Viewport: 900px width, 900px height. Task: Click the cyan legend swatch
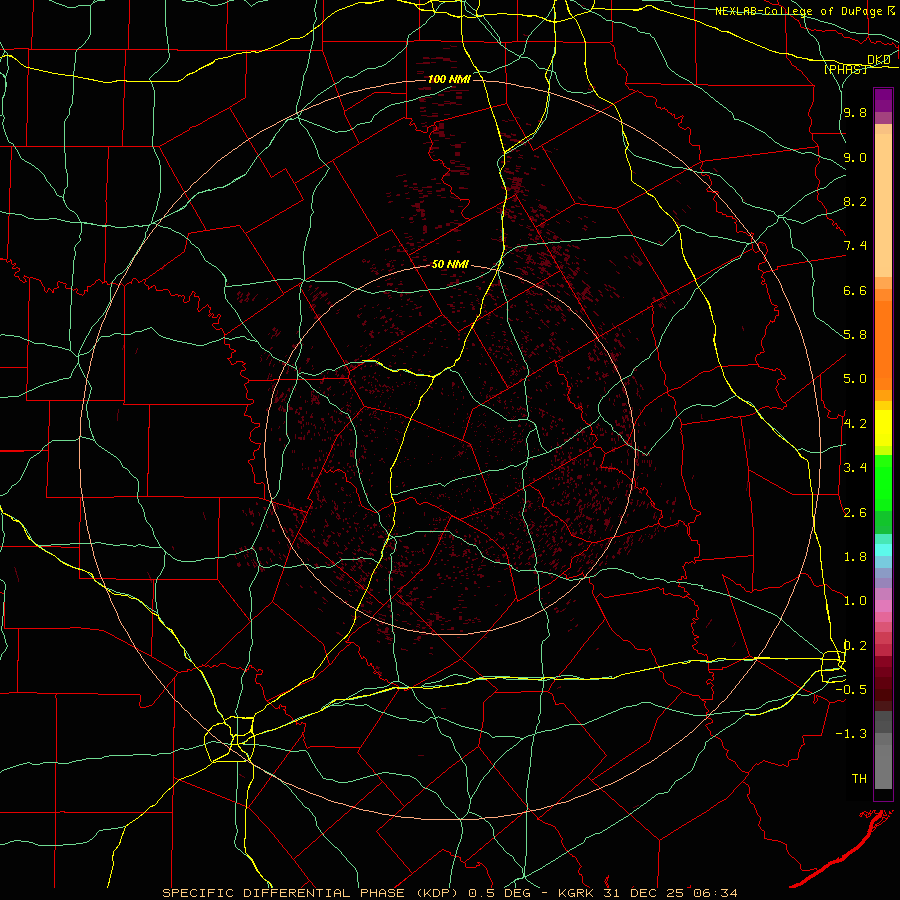click(x=883, y=550)
